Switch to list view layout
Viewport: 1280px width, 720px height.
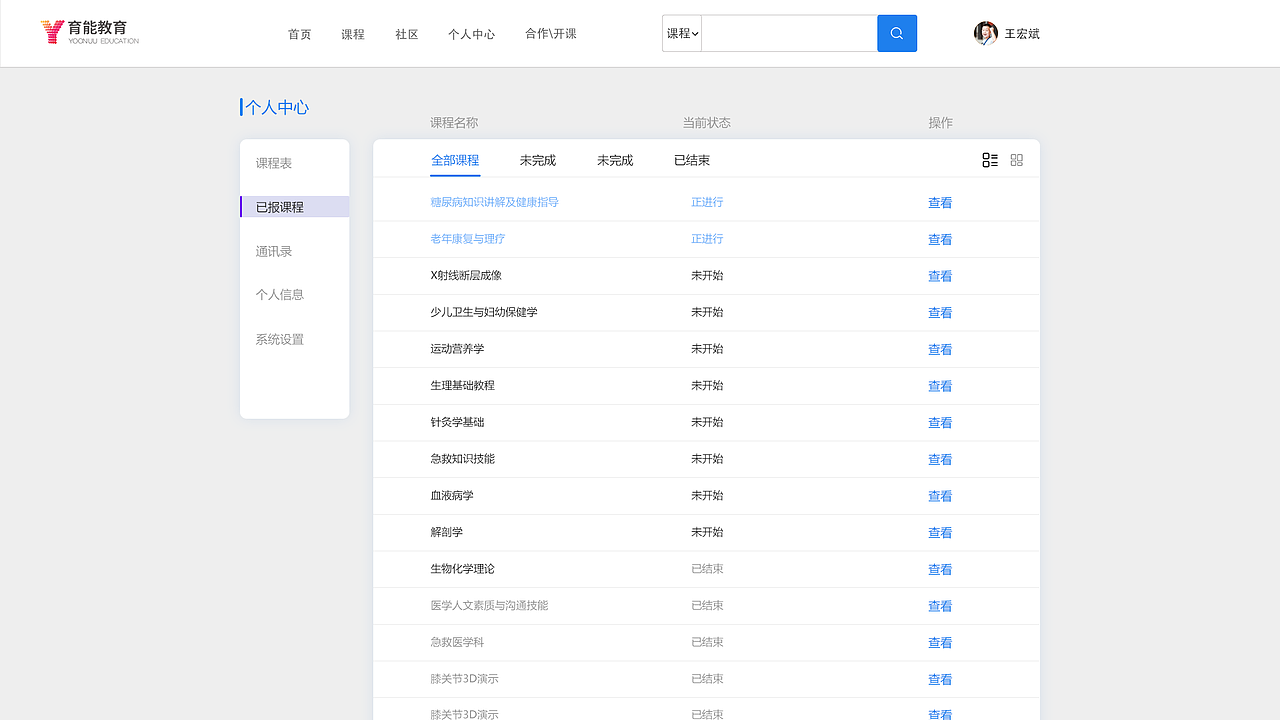pos(991,159)
